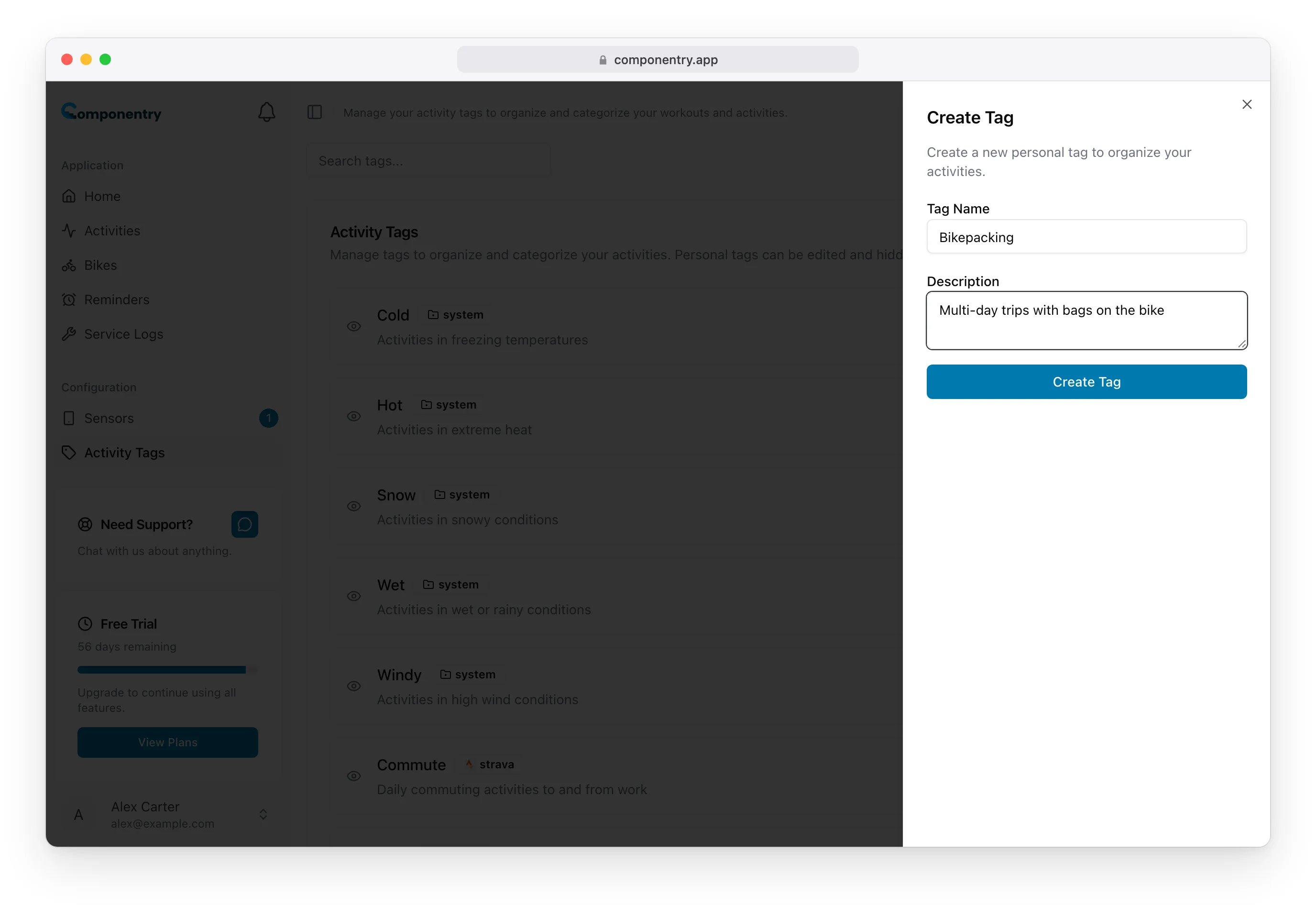Click the Create Tag submit button

click(x=1086, y=382)
